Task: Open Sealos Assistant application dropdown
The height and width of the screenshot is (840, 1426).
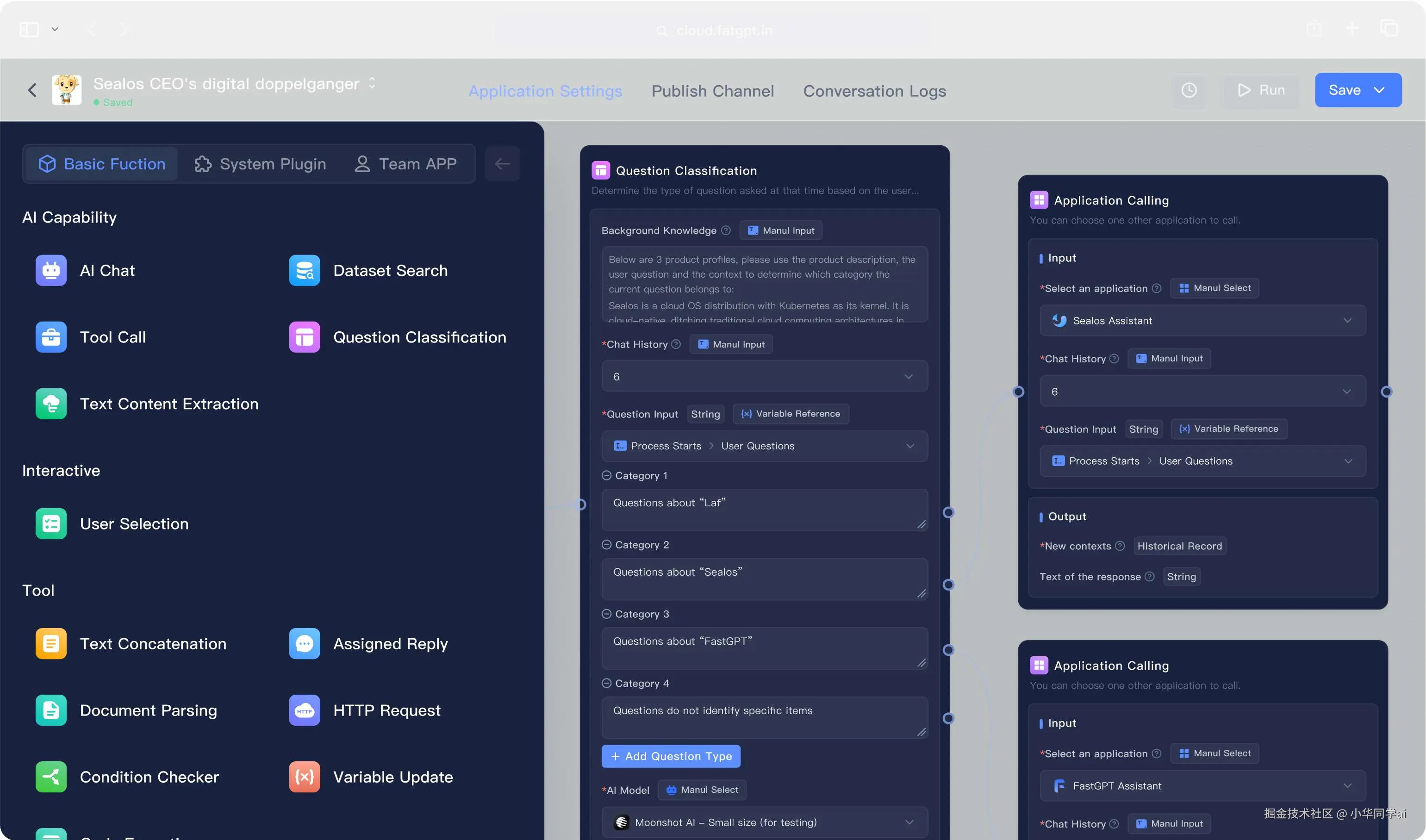Action: pos(1202,320)
